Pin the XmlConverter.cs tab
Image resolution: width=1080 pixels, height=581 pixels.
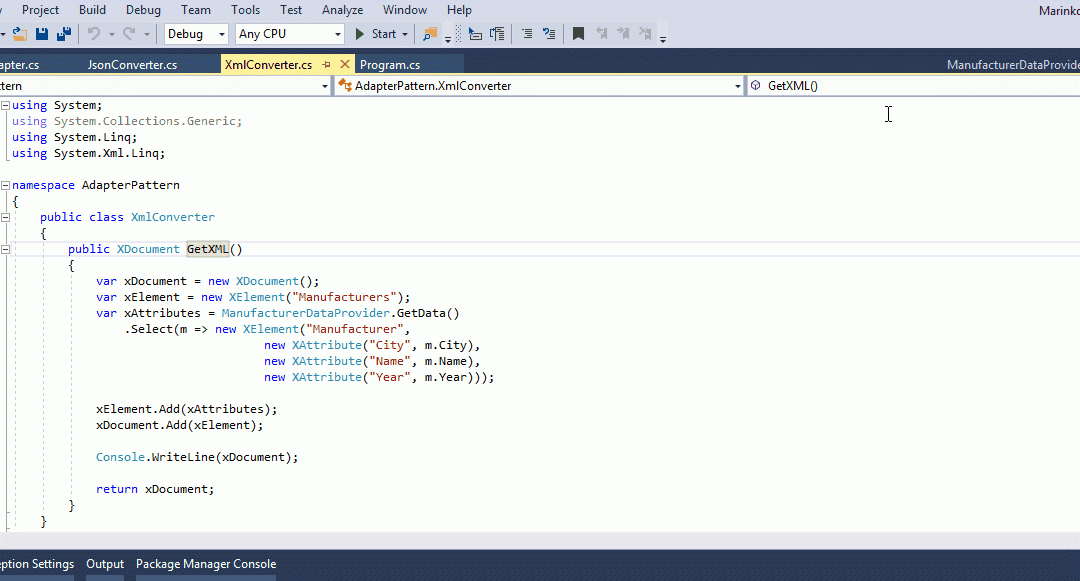(326, 65)
